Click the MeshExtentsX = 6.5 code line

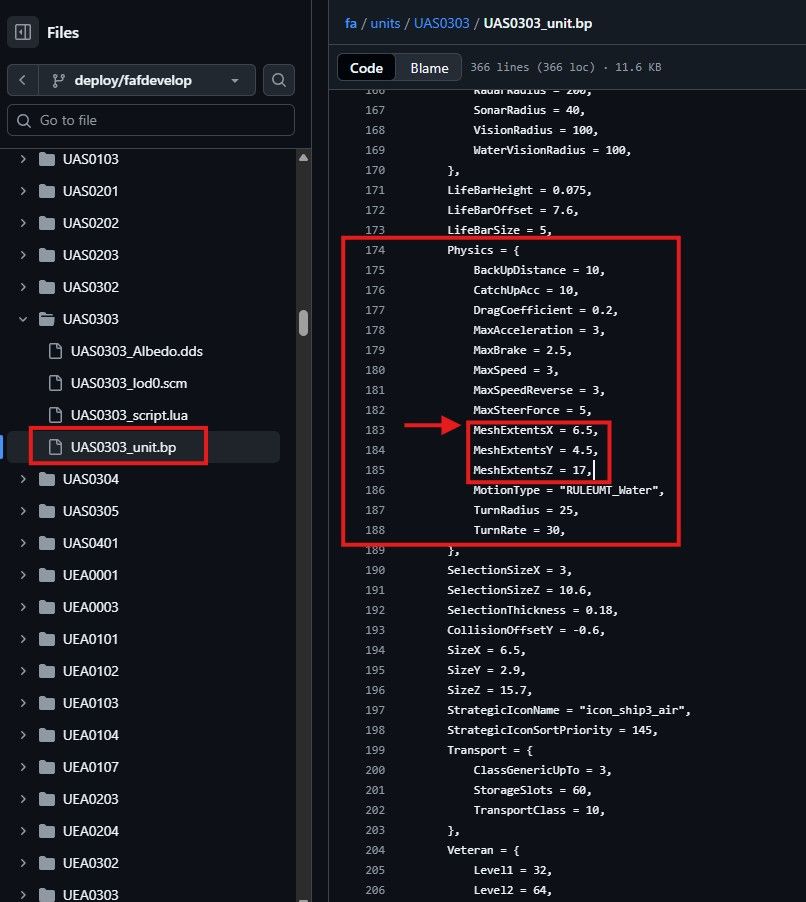click(536, 430)
